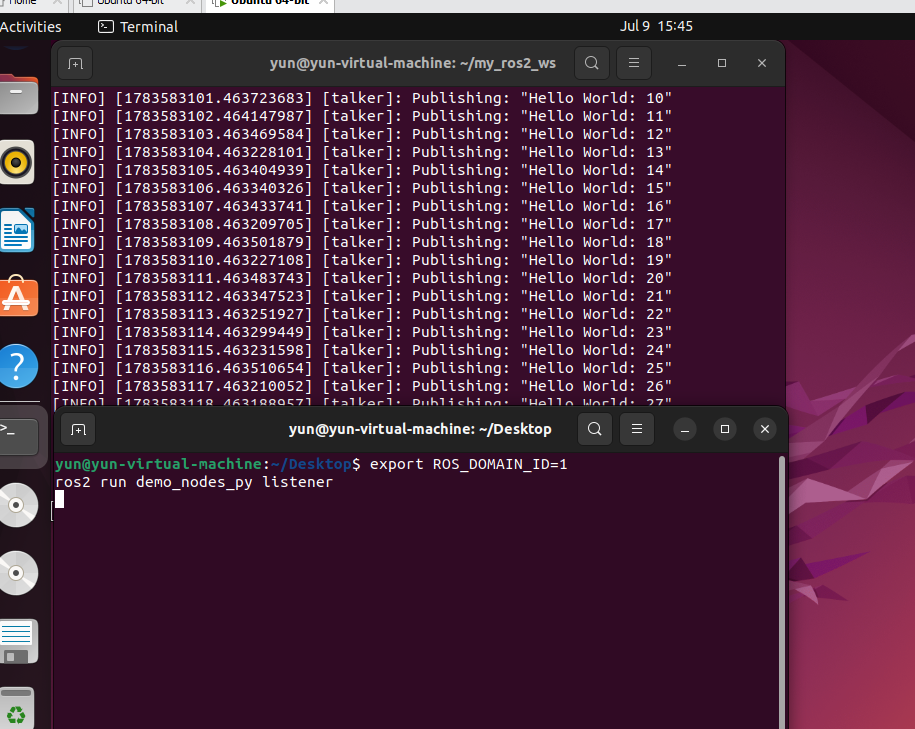Open Terminal app menu in top bar
This screenshot has width=915, height=729.
[138, 27]
